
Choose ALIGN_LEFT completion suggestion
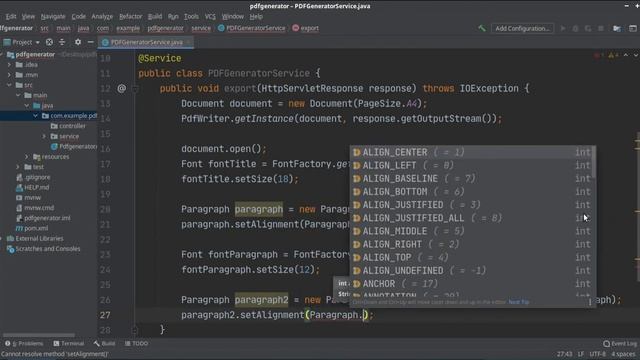click(x=472, y=165)
